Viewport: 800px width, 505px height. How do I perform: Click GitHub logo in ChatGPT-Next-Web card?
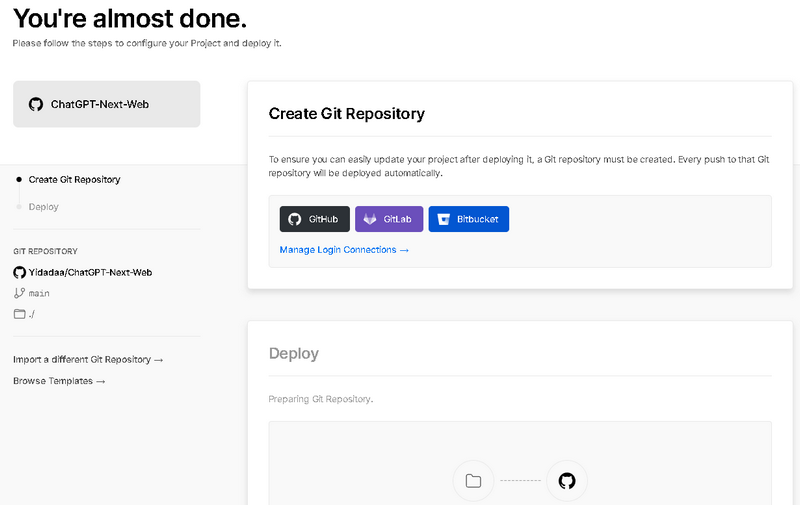36,105
